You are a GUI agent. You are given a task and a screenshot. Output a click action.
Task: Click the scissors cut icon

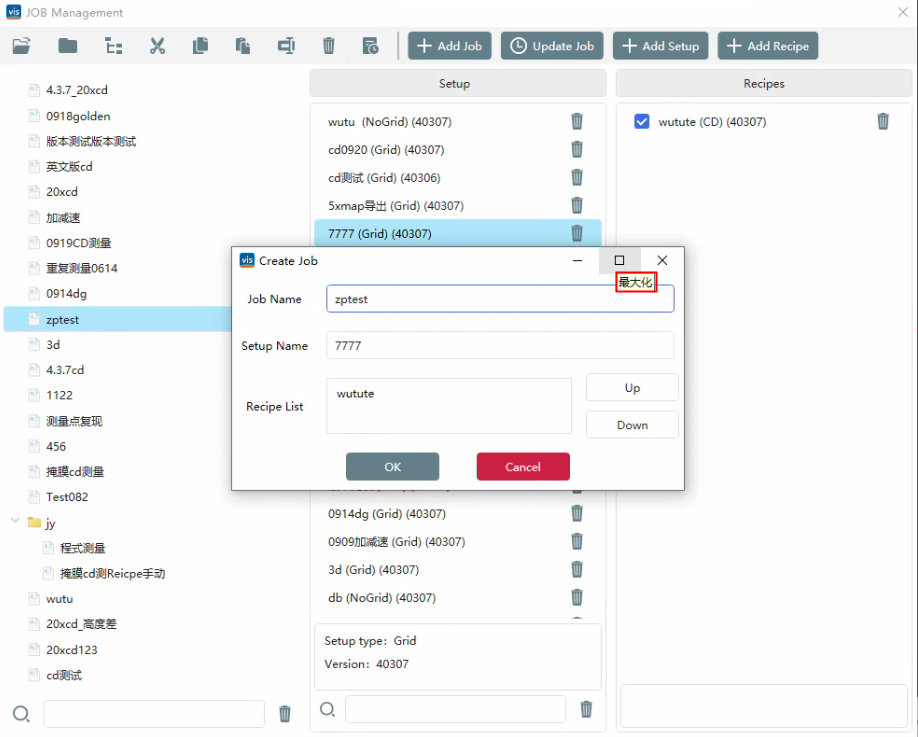157,46
